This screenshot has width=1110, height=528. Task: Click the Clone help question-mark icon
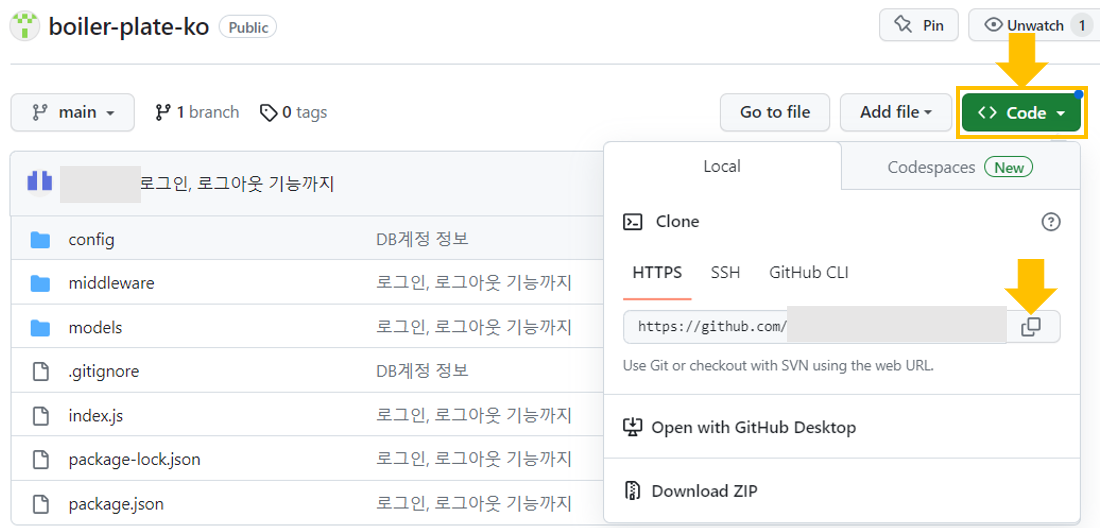click(1051, 222)
